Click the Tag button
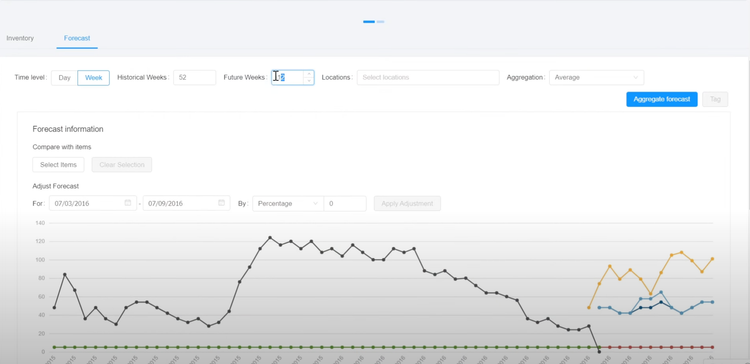The image size is (750, 364). (x=715, y=99)
